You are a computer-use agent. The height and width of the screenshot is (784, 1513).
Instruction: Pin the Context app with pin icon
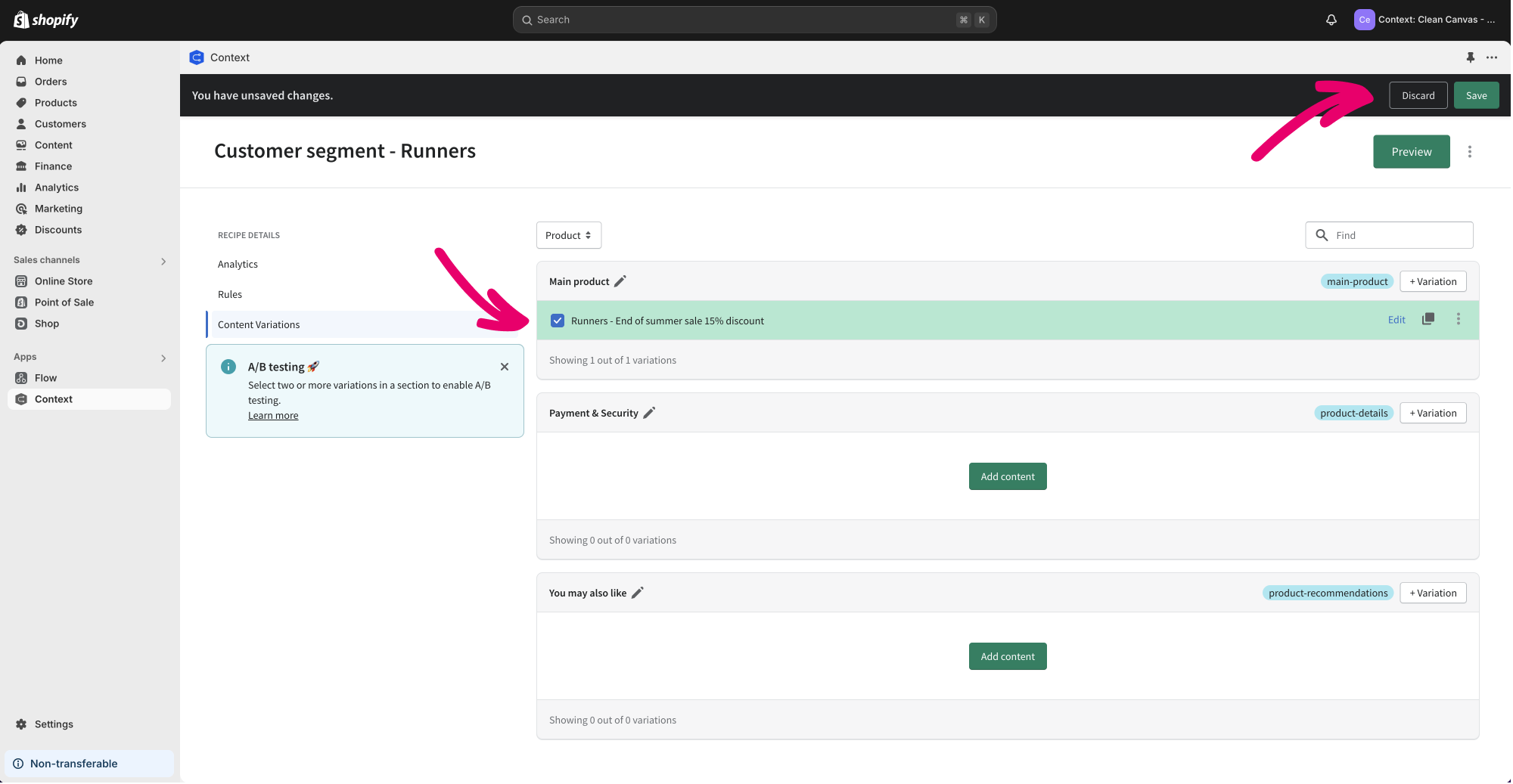click(x=1470, y=57)
